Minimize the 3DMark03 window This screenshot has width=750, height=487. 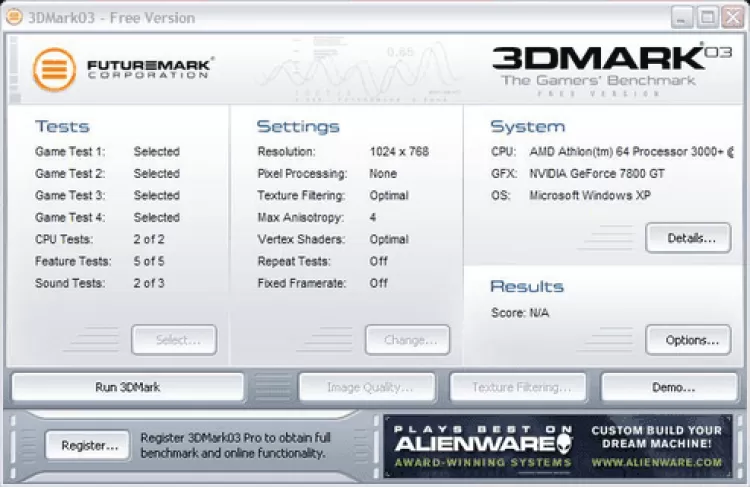682,17
